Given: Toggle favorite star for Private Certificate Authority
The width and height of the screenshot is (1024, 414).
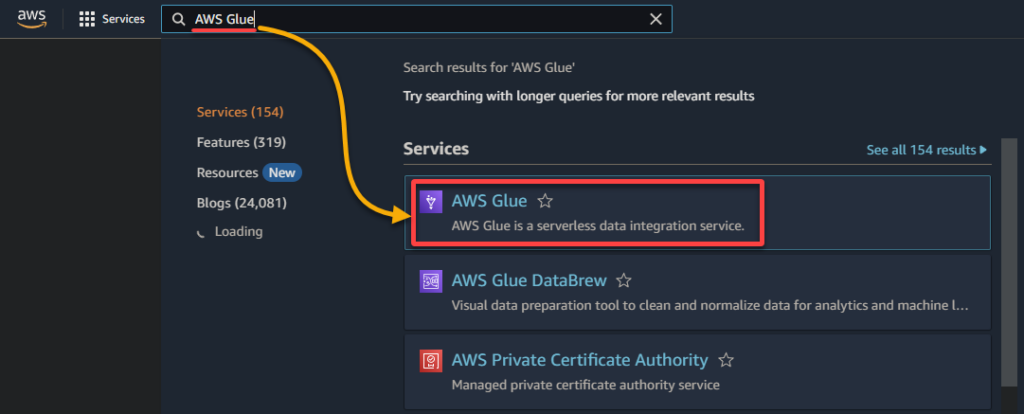Looking at the screenshot, I should click(727, 360).
